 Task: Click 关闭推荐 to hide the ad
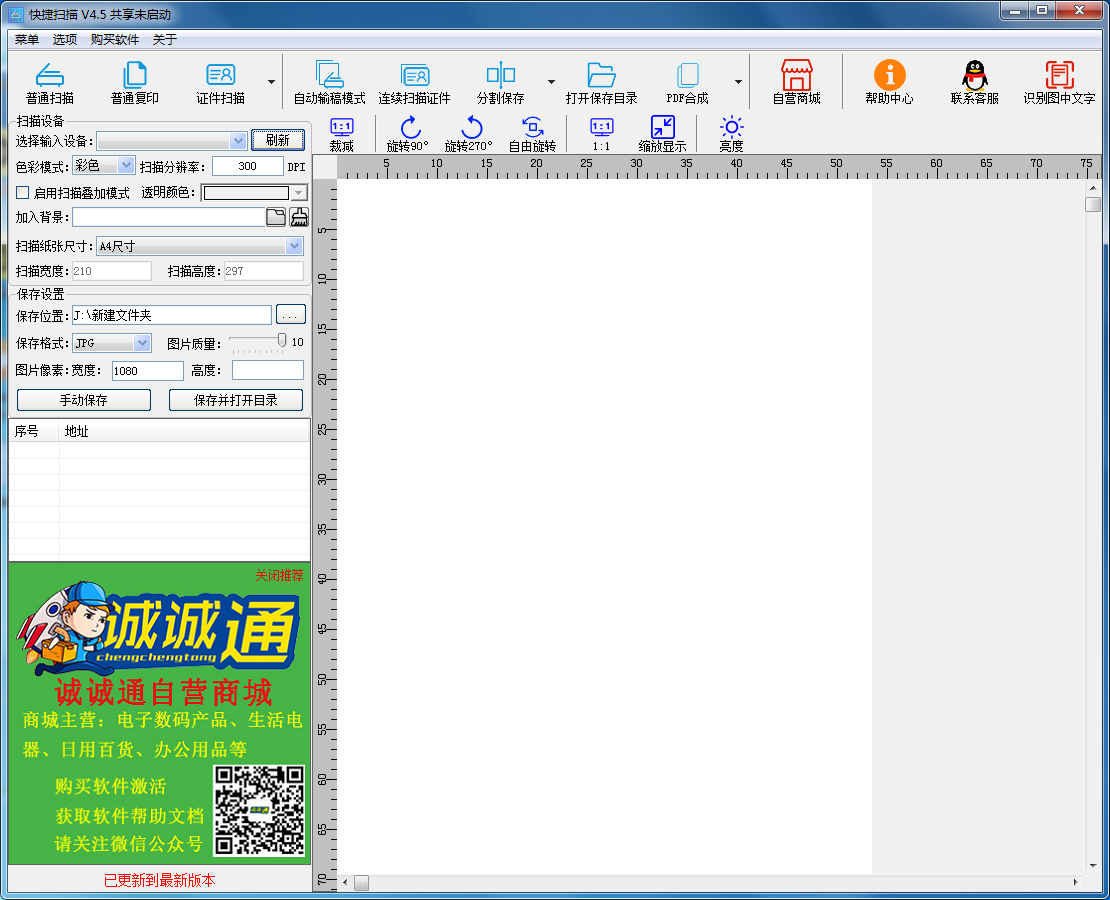point(279,576)
